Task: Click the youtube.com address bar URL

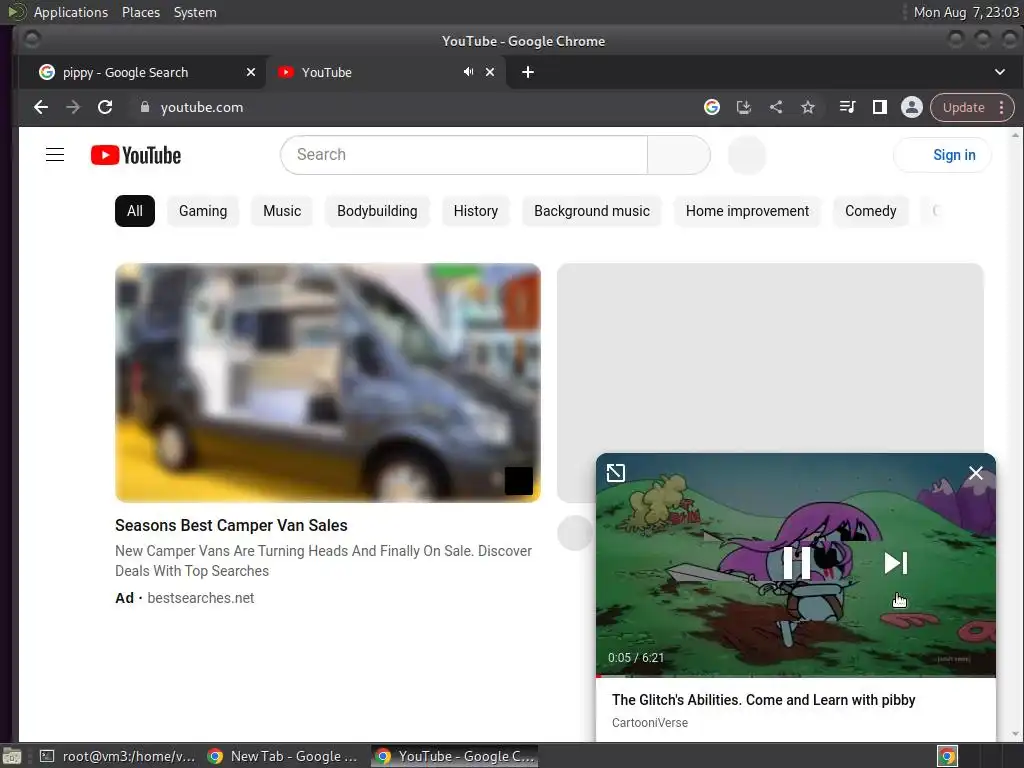Action: 202,107
